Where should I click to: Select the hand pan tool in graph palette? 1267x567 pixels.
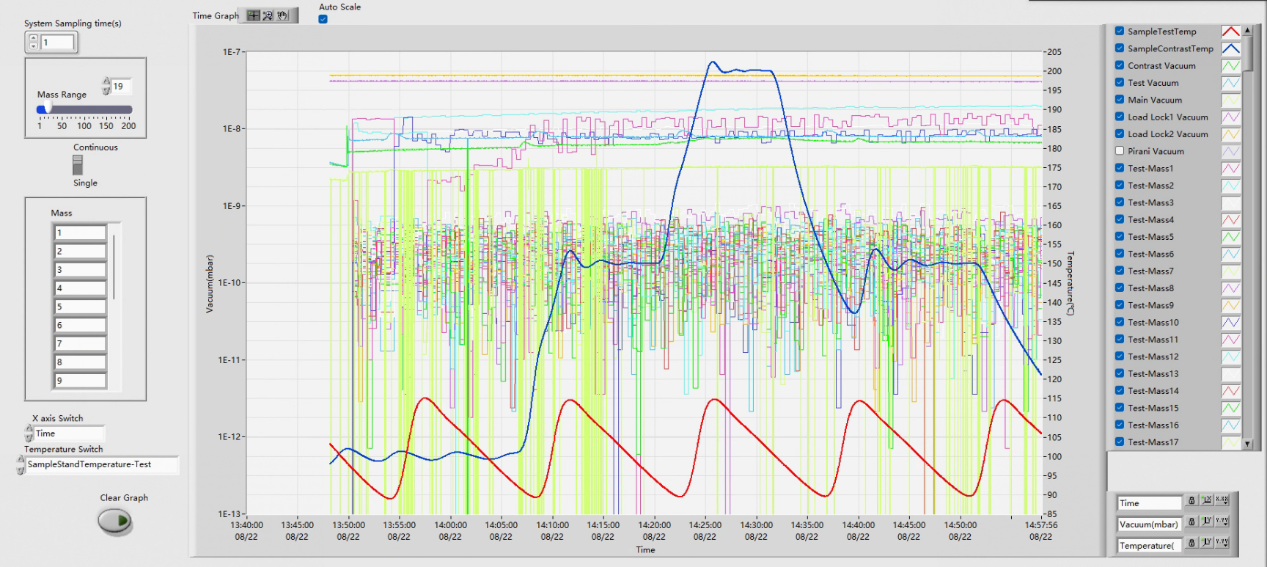point(283,15)
